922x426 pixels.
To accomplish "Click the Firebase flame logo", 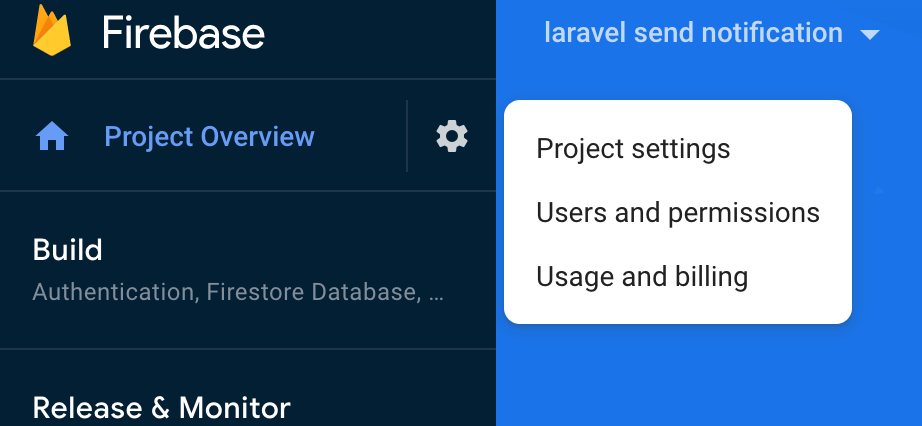I will coord(52,30).
